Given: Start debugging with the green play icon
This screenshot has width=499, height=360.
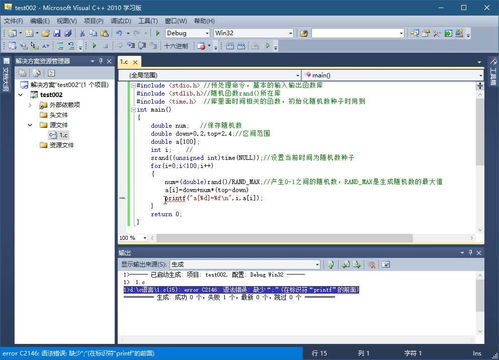Looking at the screenshot, I should (x=158, y=33).
